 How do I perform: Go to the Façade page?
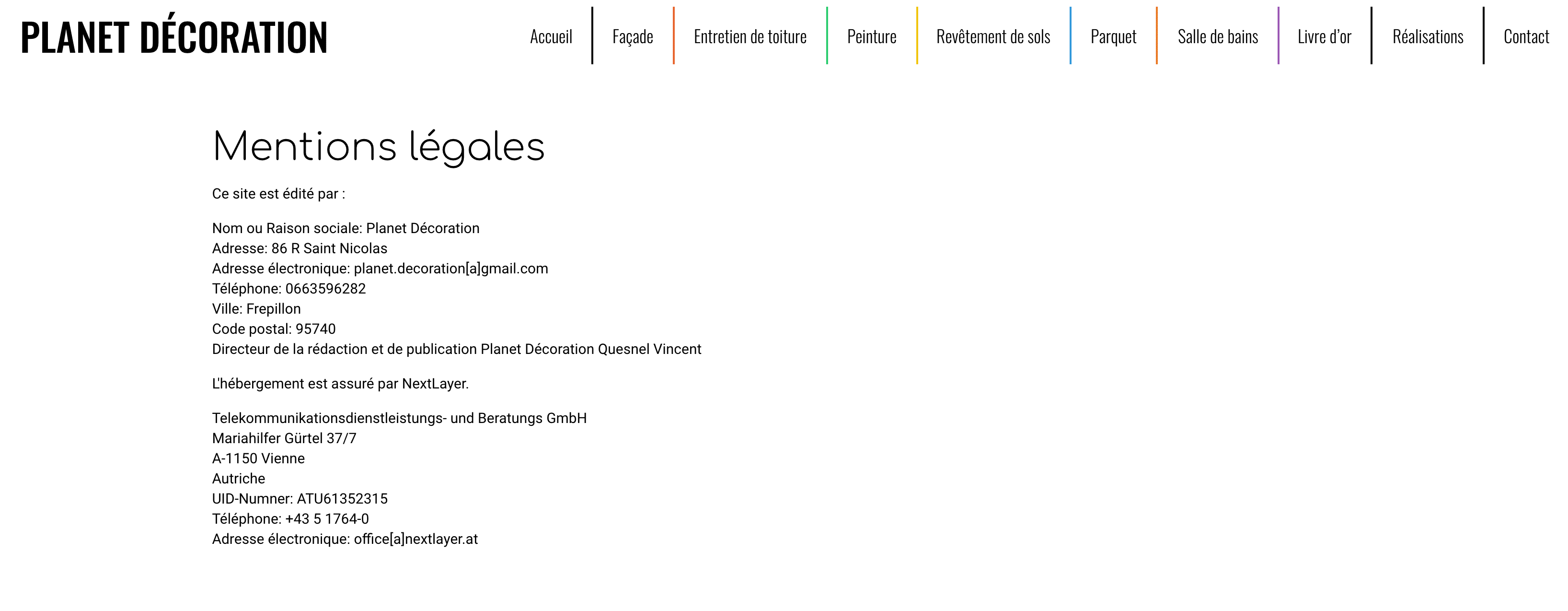[633, 37]
